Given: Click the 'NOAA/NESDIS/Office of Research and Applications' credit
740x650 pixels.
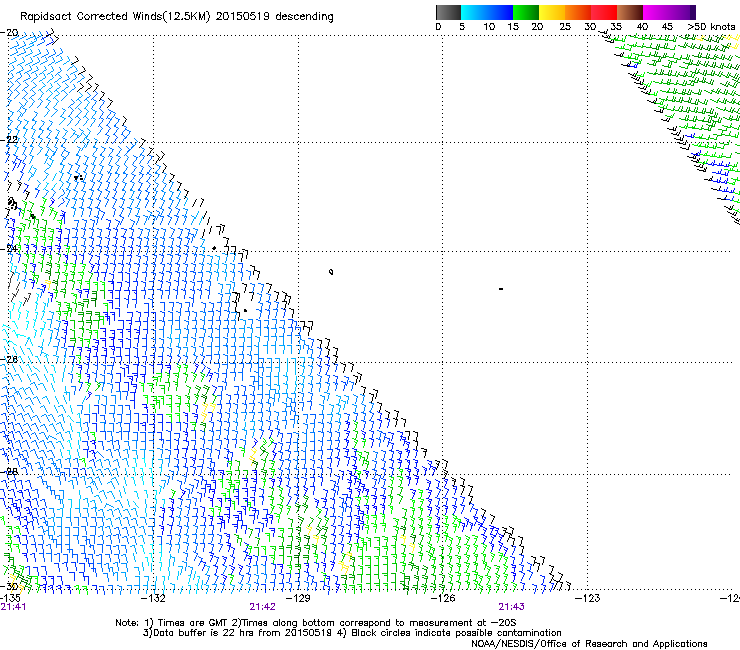Looking at the screenshot, I should [x=589, y=644].
